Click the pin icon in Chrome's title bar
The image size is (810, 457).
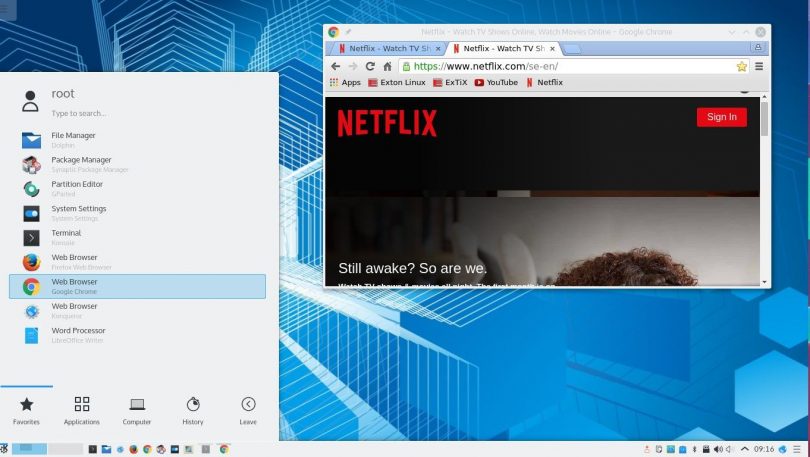pos(348,32)
